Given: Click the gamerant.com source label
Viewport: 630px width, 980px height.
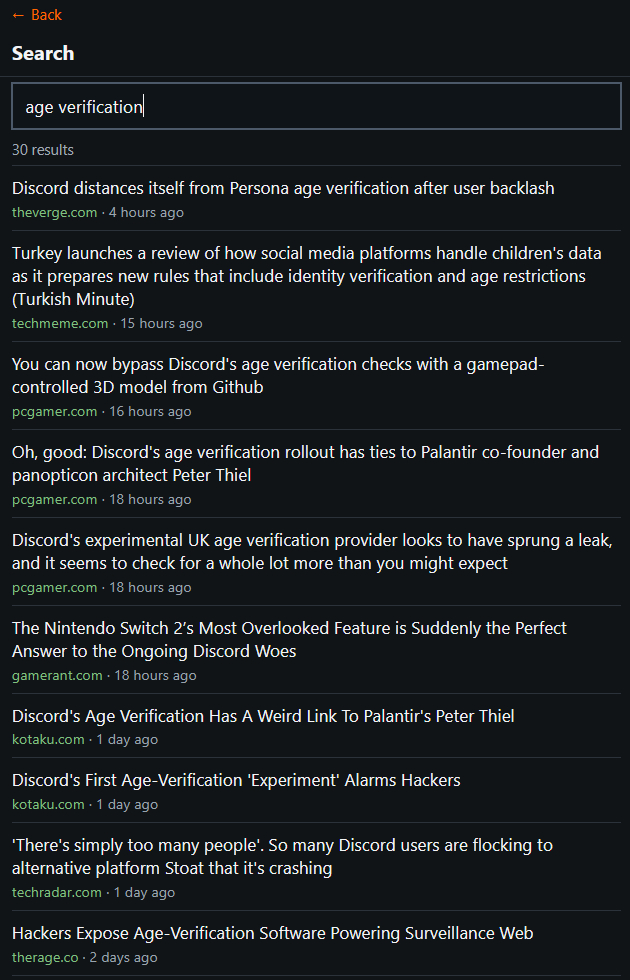Looking at the screenshot, I should pyautogui.click(x=57, y=675).
